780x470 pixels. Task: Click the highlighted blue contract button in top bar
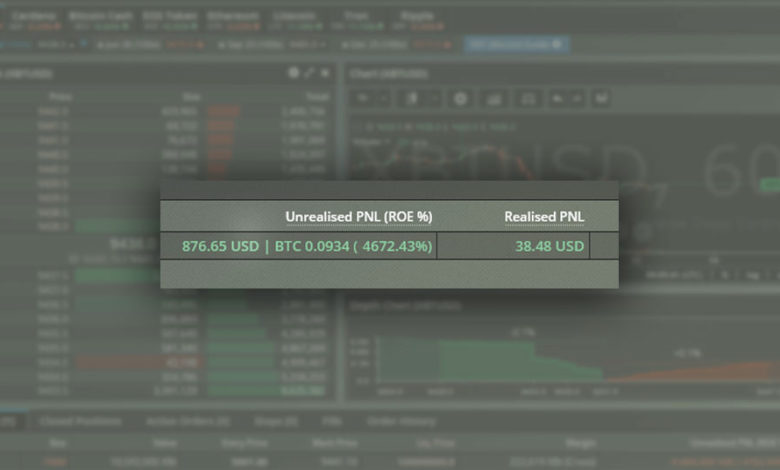(x=516, y=44)
